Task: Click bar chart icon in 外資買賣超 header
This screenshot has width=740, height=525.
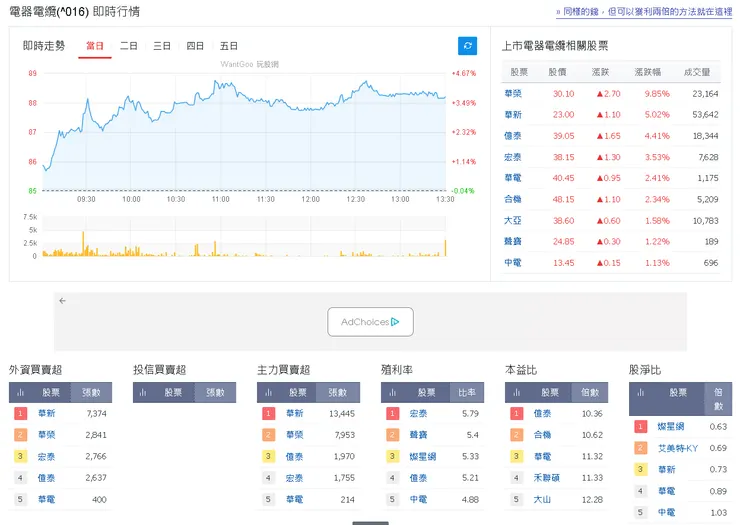Action: pyautogui.click(x=20, y=392)
